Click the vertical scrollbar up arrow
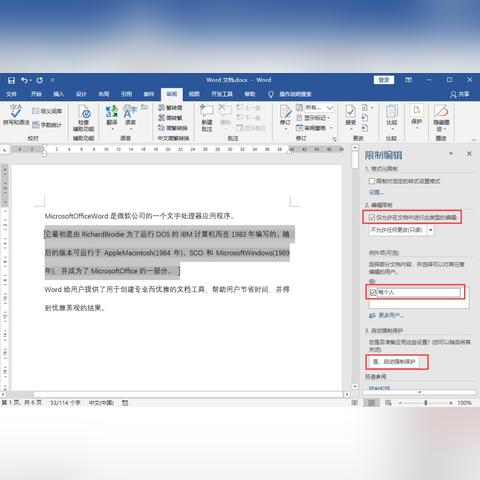 (355, 147)
